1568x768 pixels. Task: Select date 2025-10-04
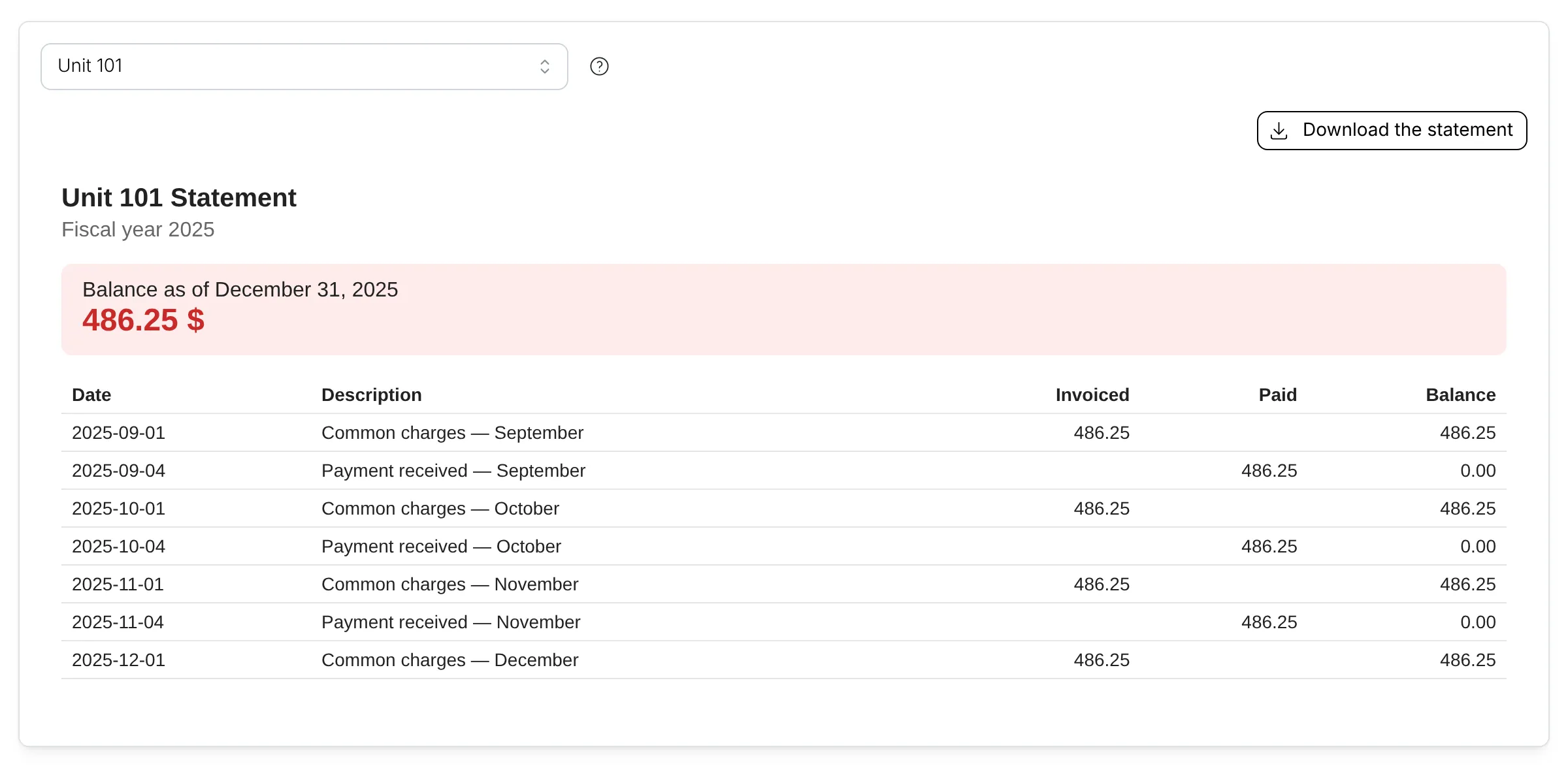coord(118,547)
